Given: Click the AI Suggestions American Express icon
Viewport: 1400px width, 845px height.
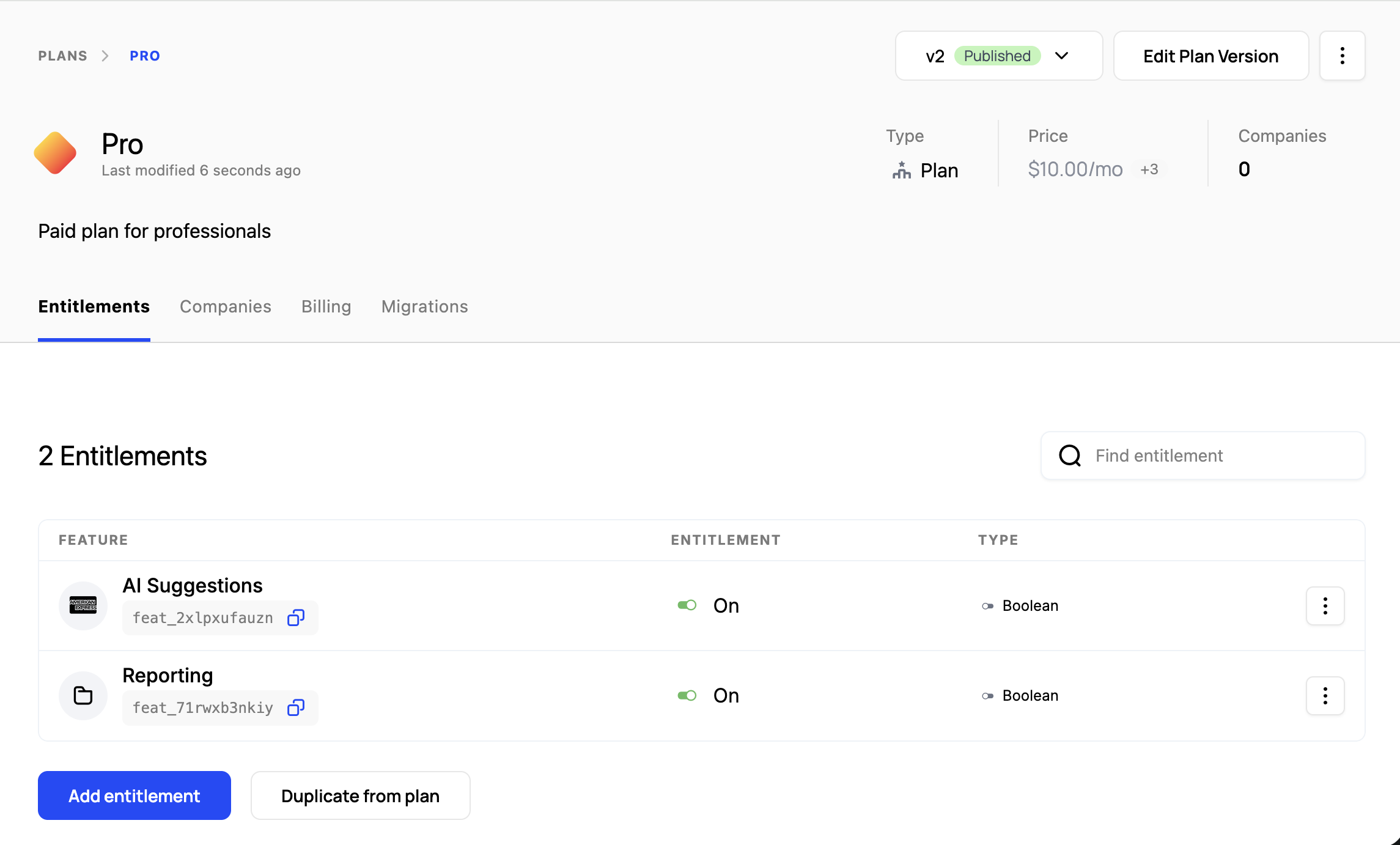Looking at the screenshot, I should point(83,605).
